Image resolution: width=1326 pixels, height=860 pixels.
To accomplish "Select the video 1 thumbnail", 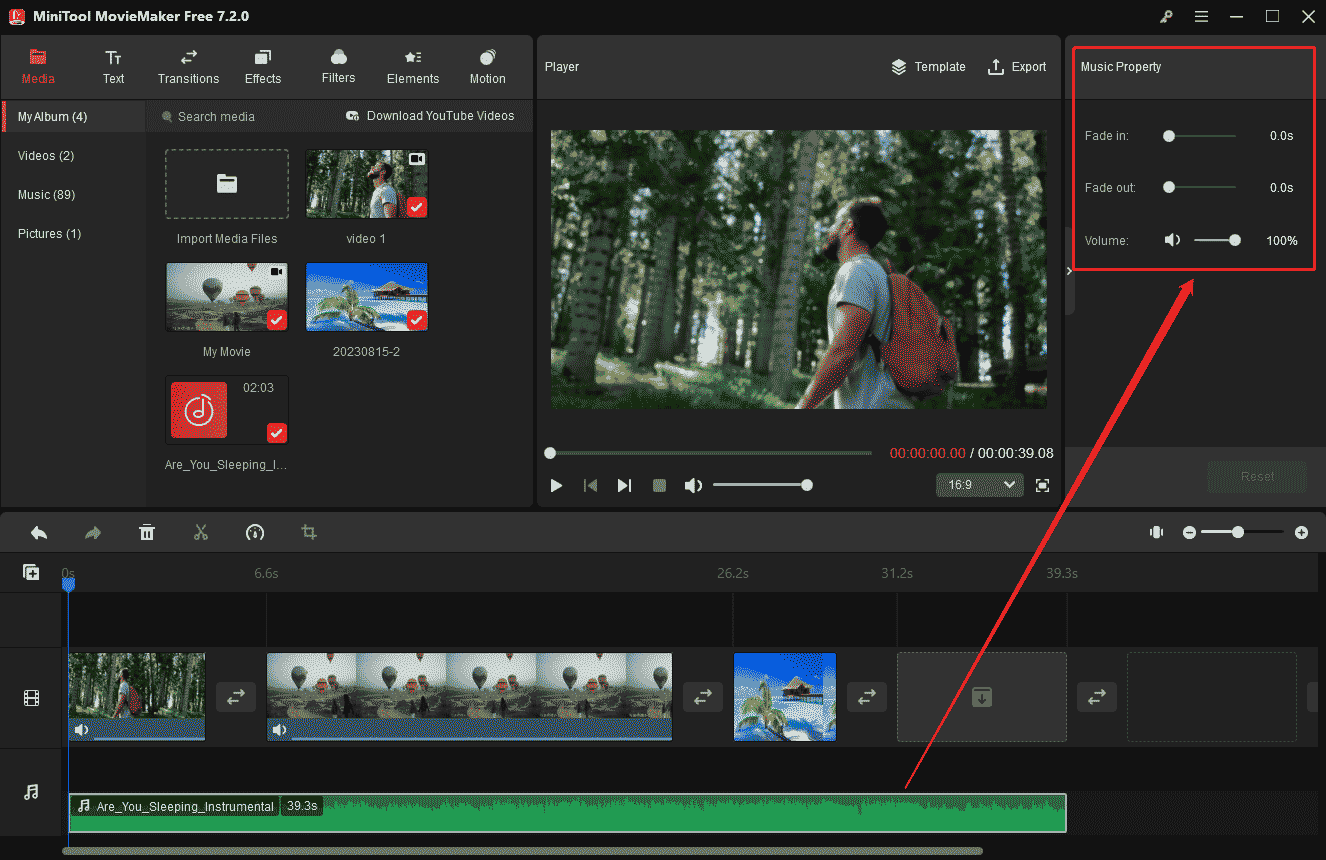I will point(366,184).
